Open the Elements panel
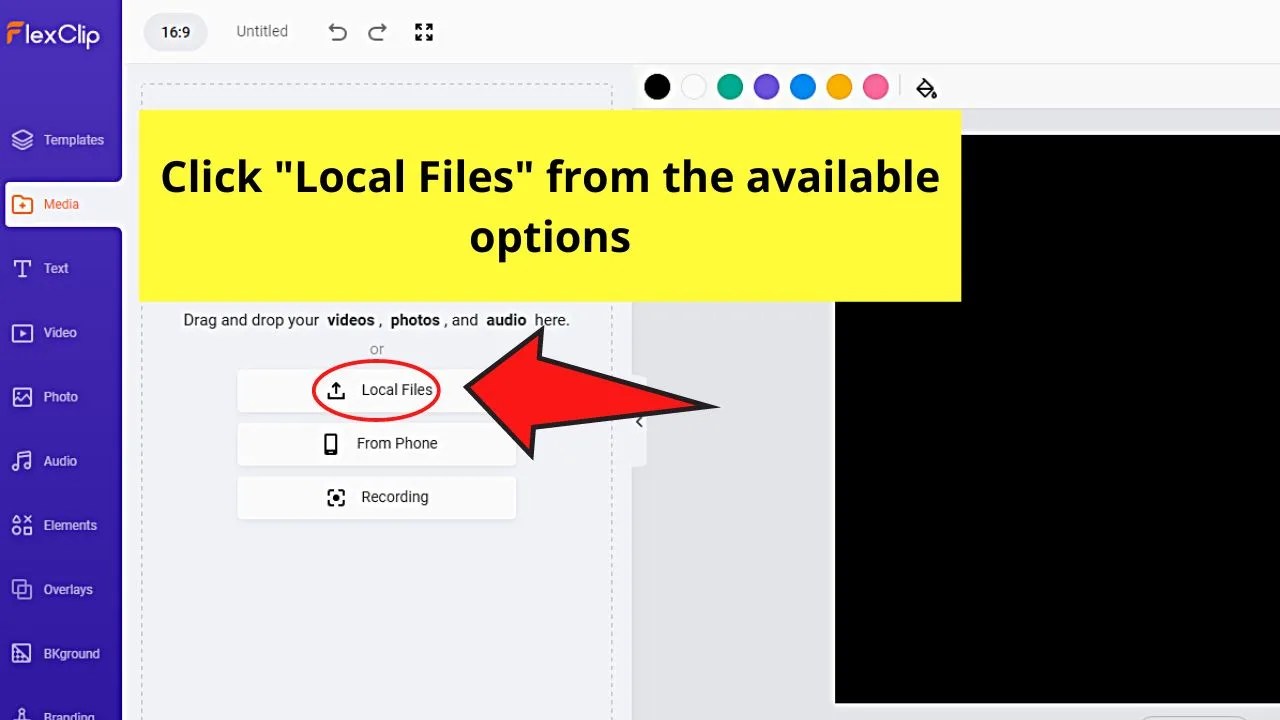The image size is (1280, 720). (x=60, y=525)
